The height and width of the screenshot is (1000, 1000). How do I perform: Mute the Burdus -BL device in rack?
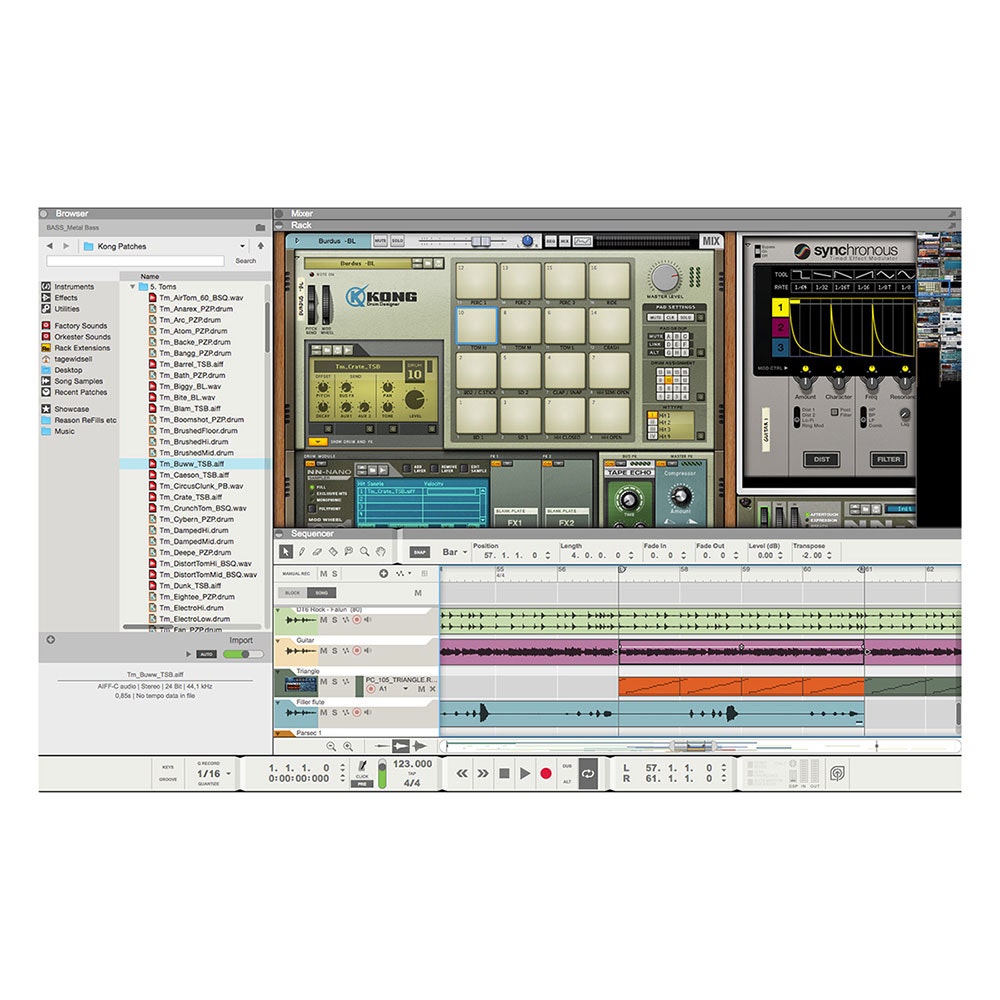tap(380, 241)
